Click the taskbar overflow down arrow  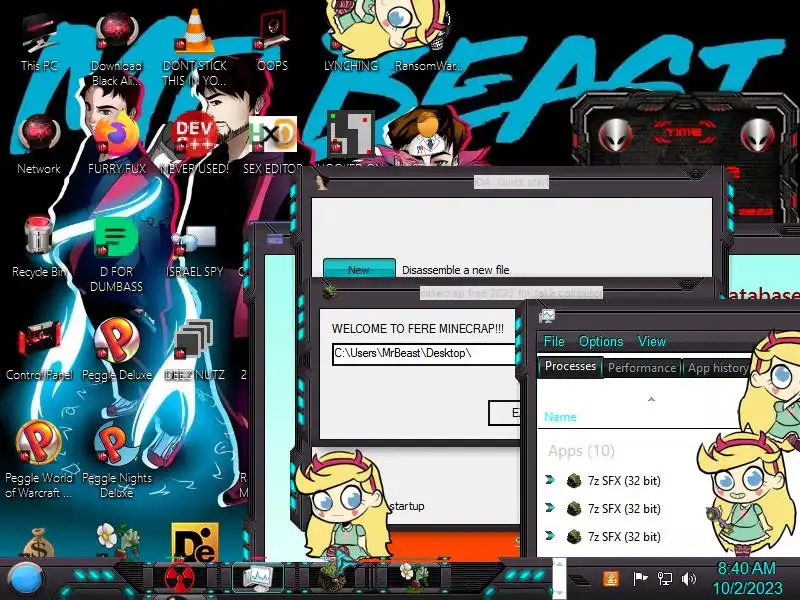[559, 593]
